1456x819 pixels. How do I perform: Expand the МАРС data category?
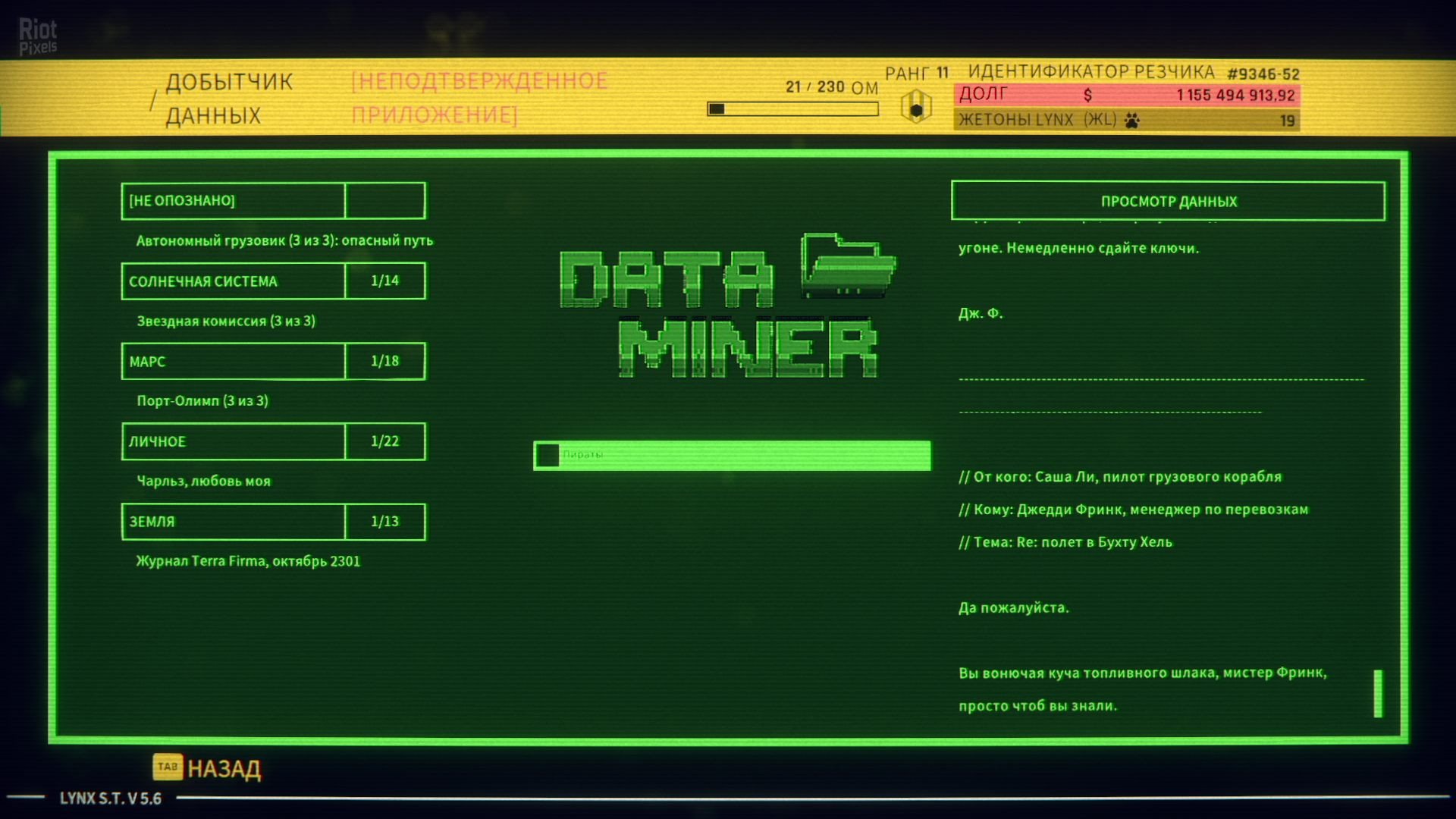pyautogui.click(x=233, y=361)
